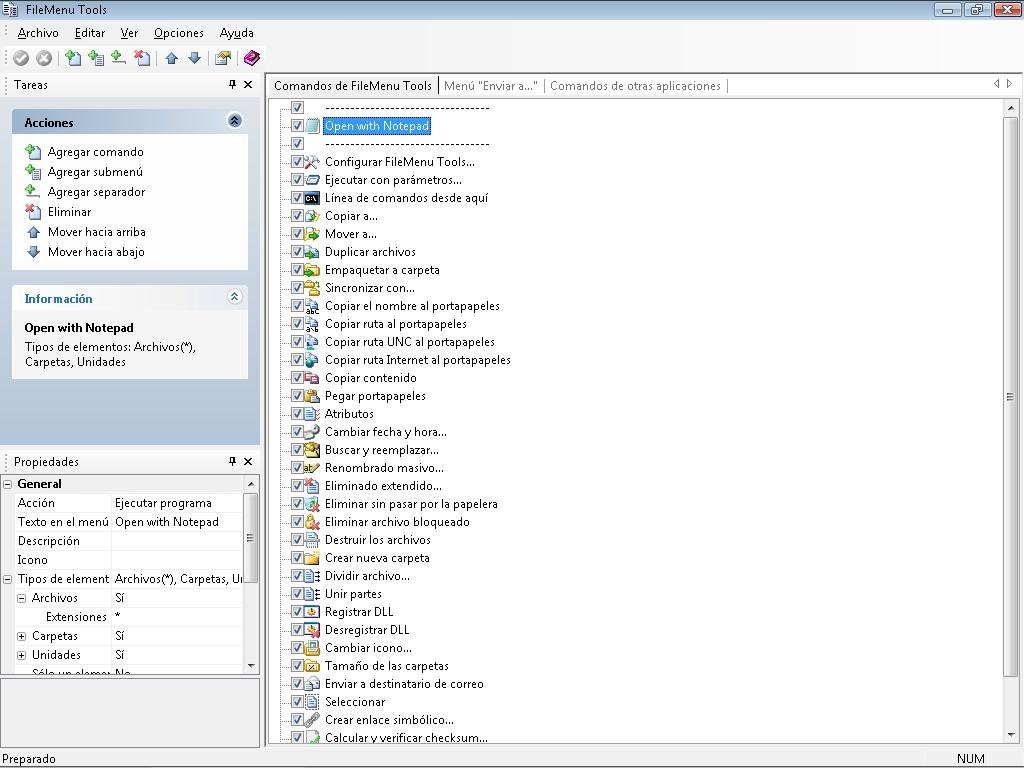This screenshot has width=1024, height=768.
Task: Switch to Comandos de otras aplicaciones tab
Action: click(635, 86)
